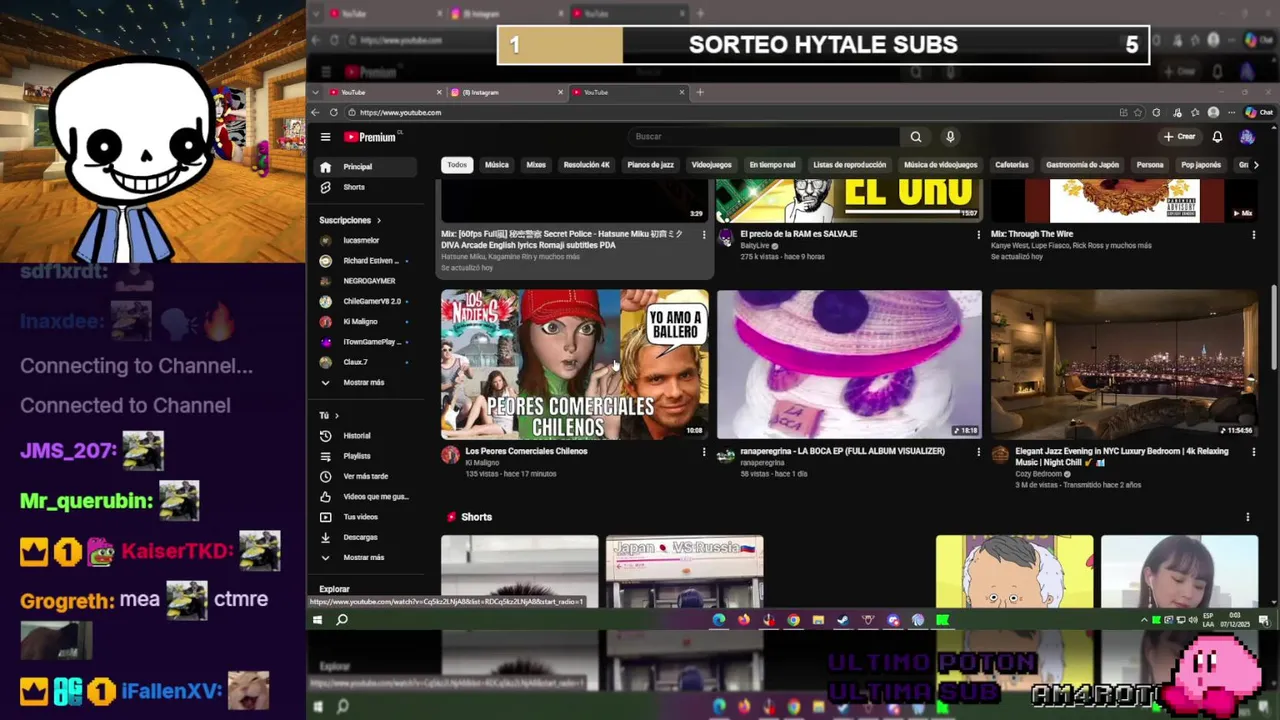This screenshot has height=720, width=1280.
Task: Select the Resolución 4K chip
Action: [x=586, y=165]
